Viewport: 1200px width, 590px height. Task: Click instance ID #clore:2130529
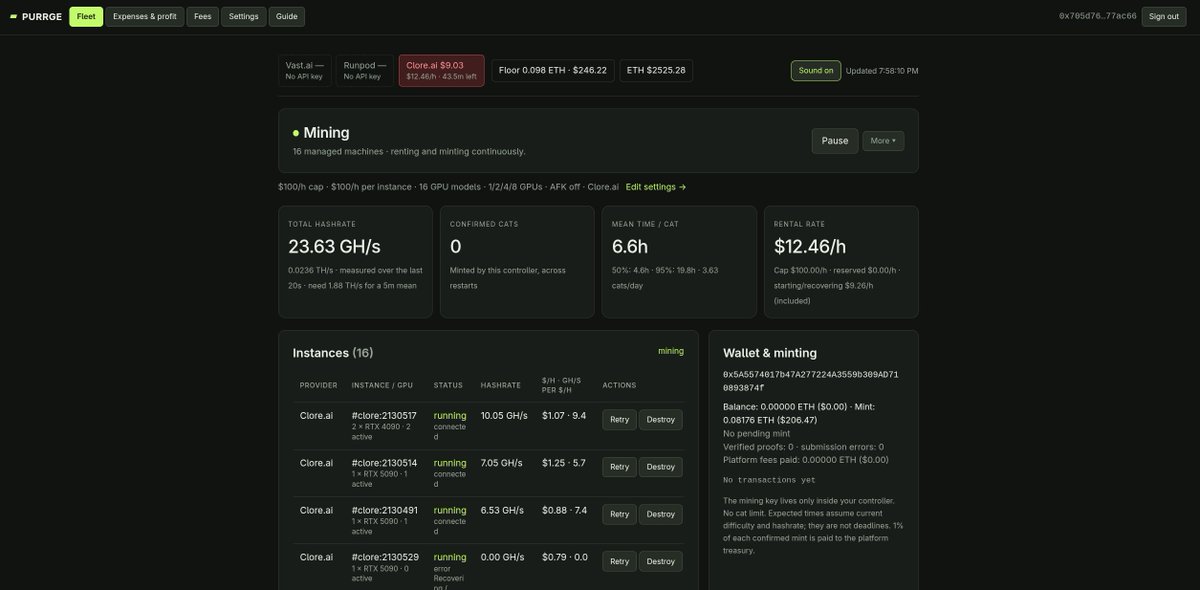tap(385, 557)
